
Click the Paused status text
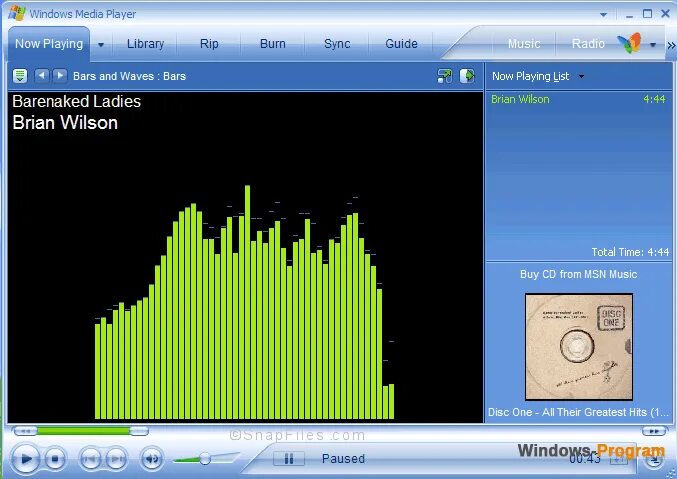[343, 458]
